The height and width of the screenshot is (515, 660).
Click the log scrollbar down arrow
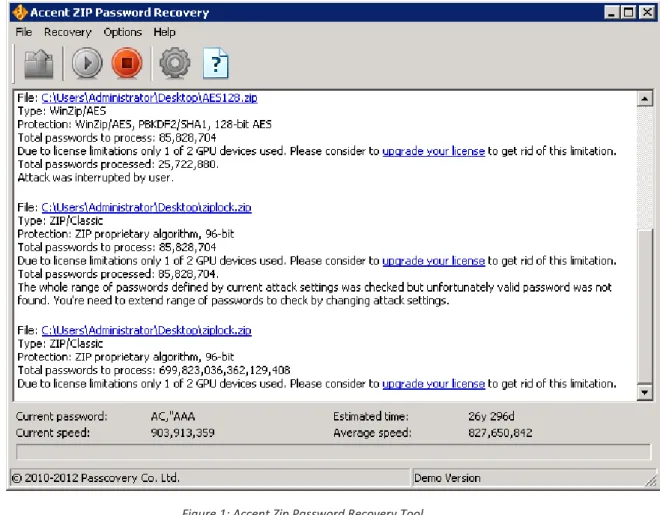[645, 393]
